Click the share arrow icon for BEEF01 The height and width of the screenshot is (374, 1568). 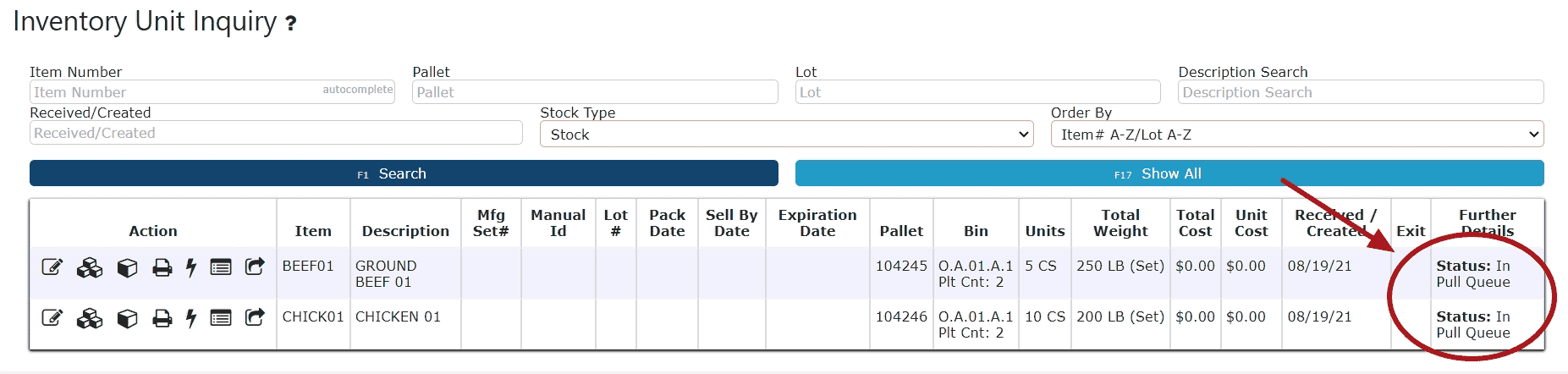click(255, 267)
